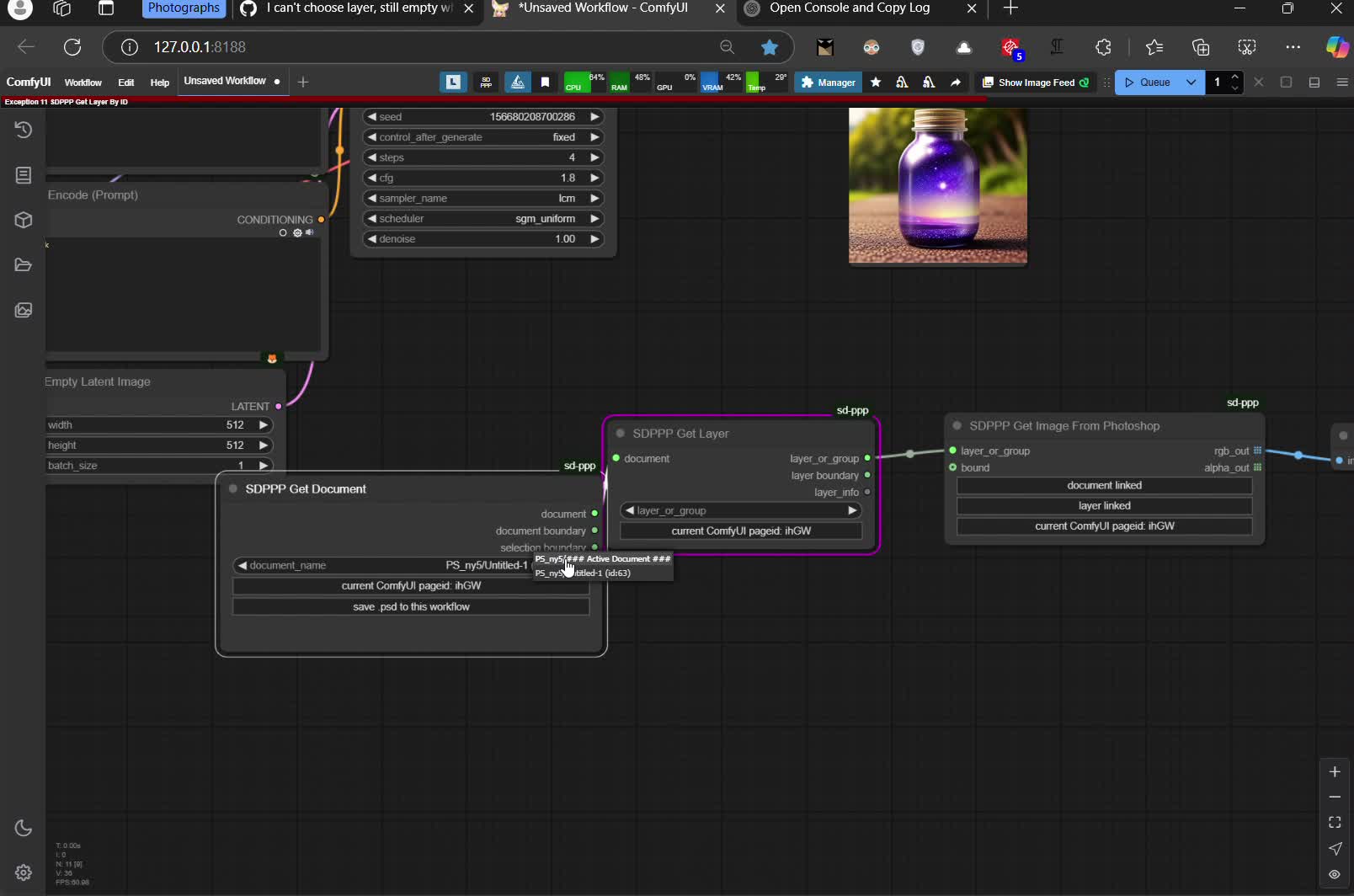The width and height of the screenshot is (1354, 896).
Task: Click the Manager button
Action: [x=827, y=83]
